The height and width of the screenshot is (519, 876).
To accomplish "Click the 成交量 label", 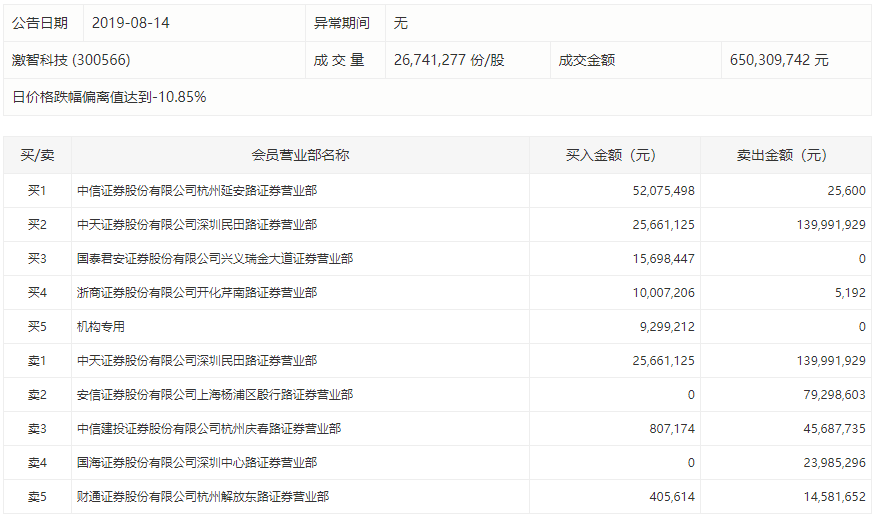I will point(339,60).
